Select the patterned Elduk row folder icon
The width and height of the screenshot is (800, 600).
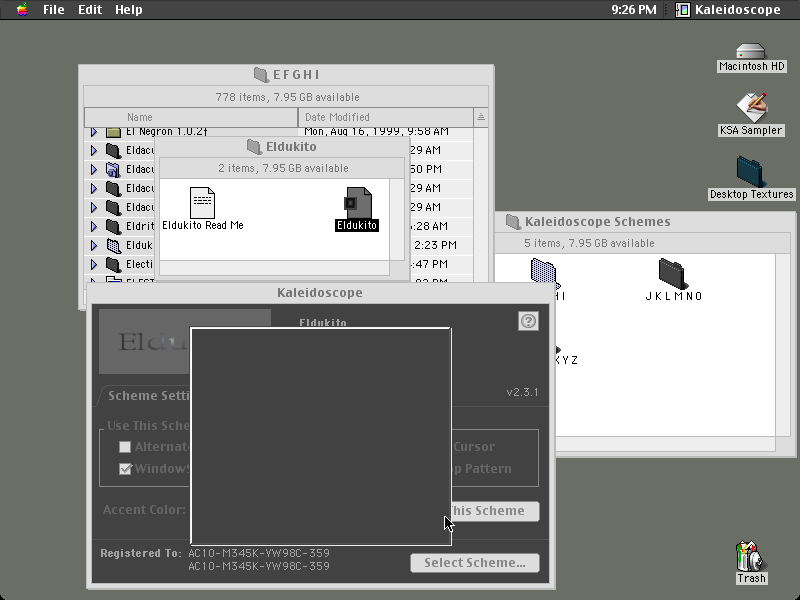click(113, 245)
